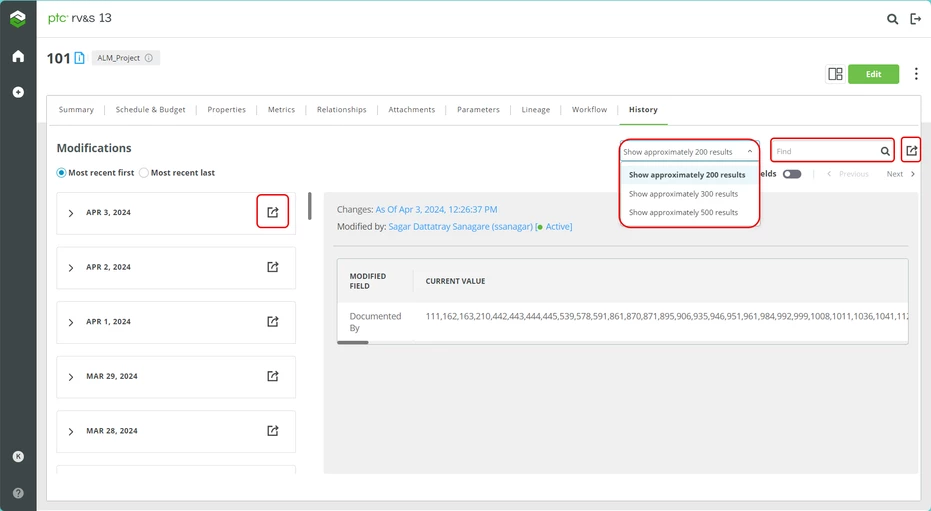Collapse the results count dropdown

749,151
